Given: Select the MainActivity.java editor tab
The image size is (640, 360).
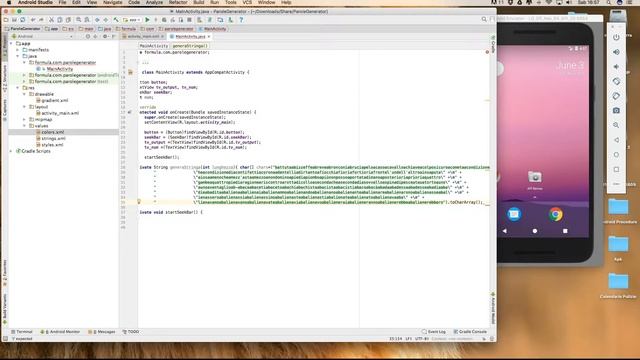Looking at the screenshot, I should [x=190, y=36].
